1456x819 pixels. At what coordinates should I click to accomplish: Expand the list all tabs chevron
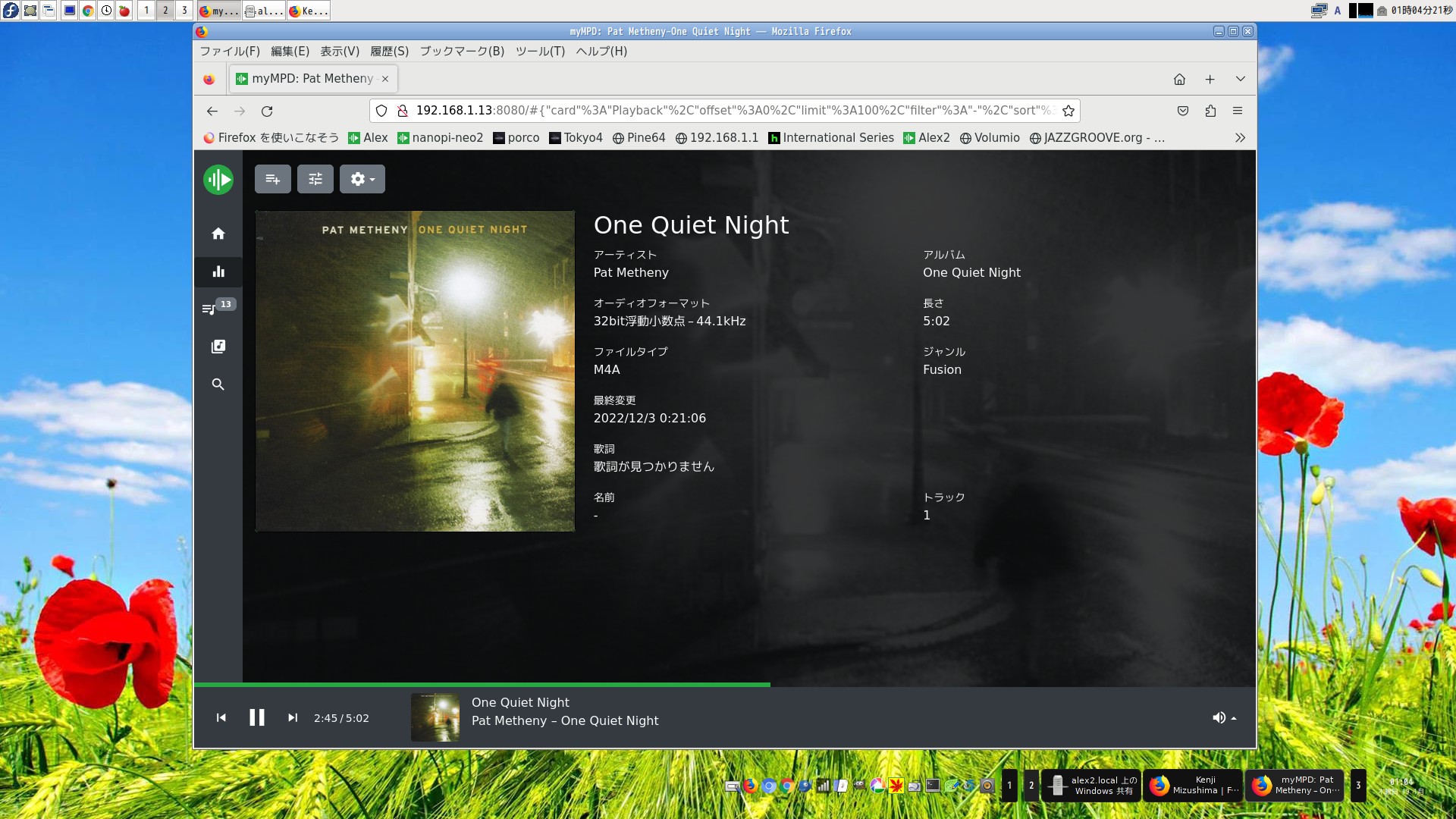coord(1241,79)
